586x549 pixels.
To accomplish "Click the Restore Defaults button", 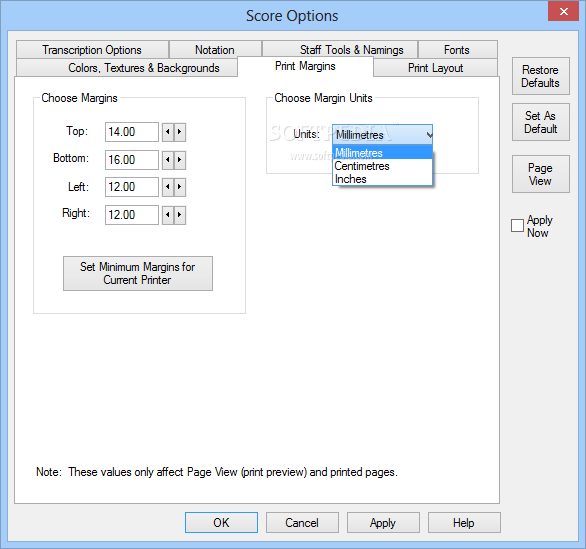I will point(540,76).
